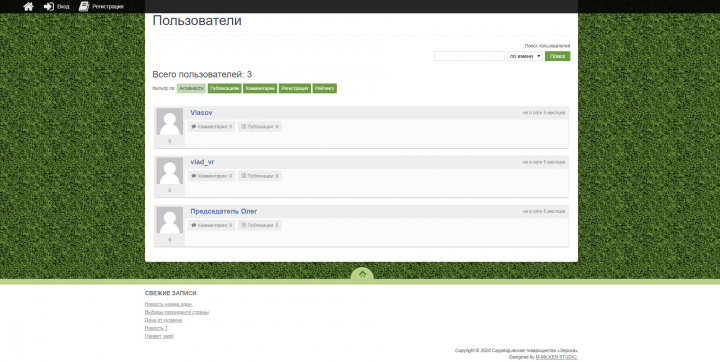Open the 'Выборы президента страны' post

(177, 312)
